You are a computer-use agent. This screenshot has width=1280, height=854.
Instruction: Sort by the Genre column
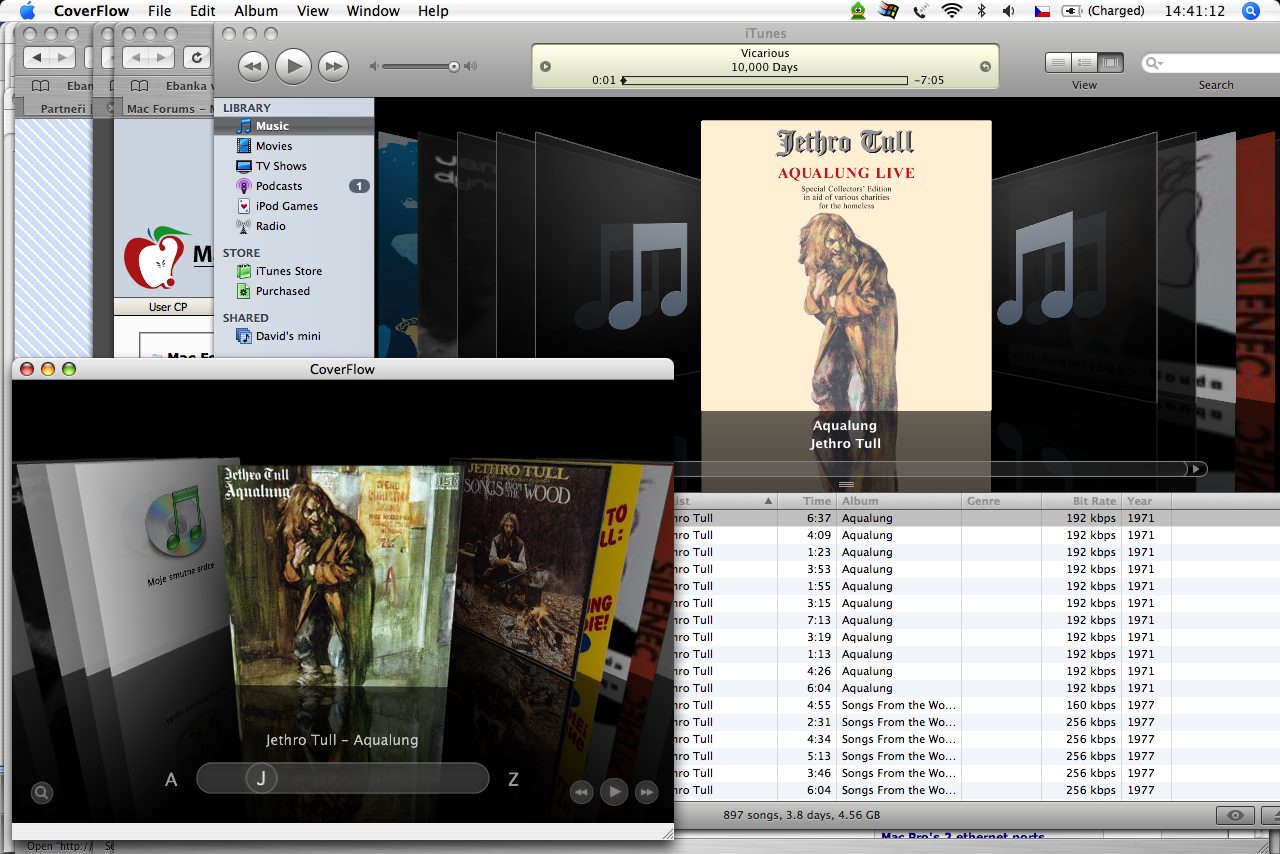[1002, 501]
